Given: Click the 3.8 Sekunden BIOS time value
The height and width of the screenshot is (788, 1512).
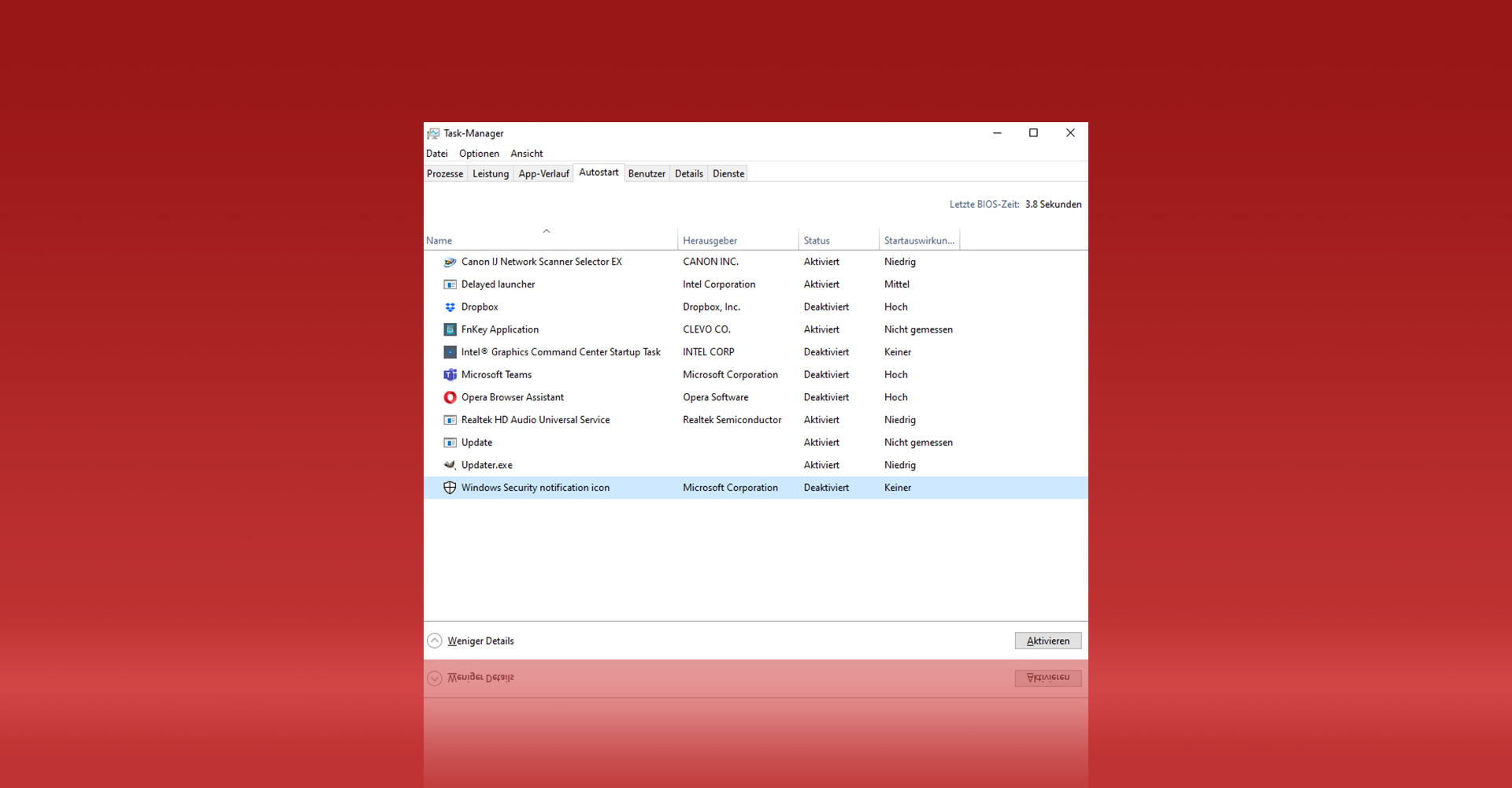Looking at the screenshot, I should (x=1053, y=204).
